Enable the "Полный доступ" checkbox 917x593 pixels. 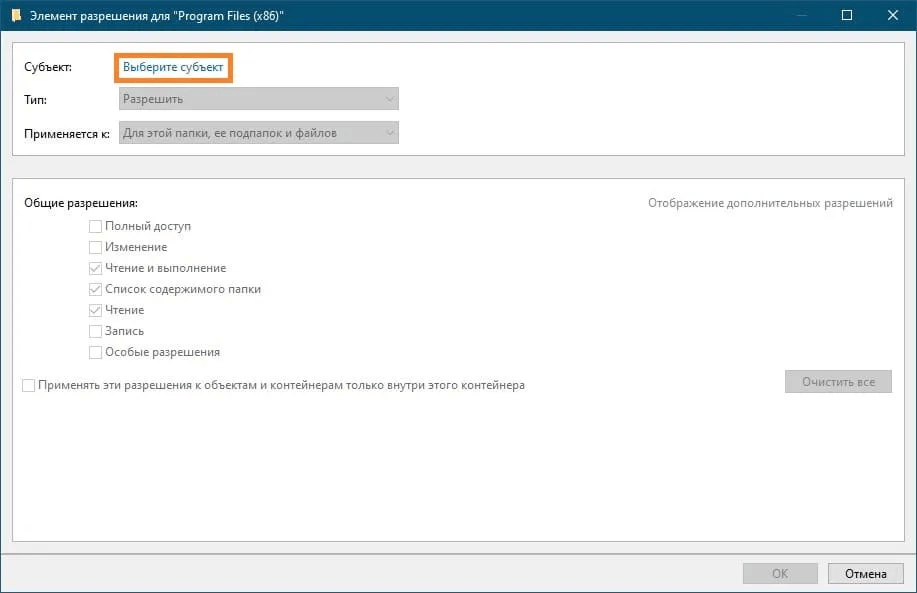(x=96, y=226)
